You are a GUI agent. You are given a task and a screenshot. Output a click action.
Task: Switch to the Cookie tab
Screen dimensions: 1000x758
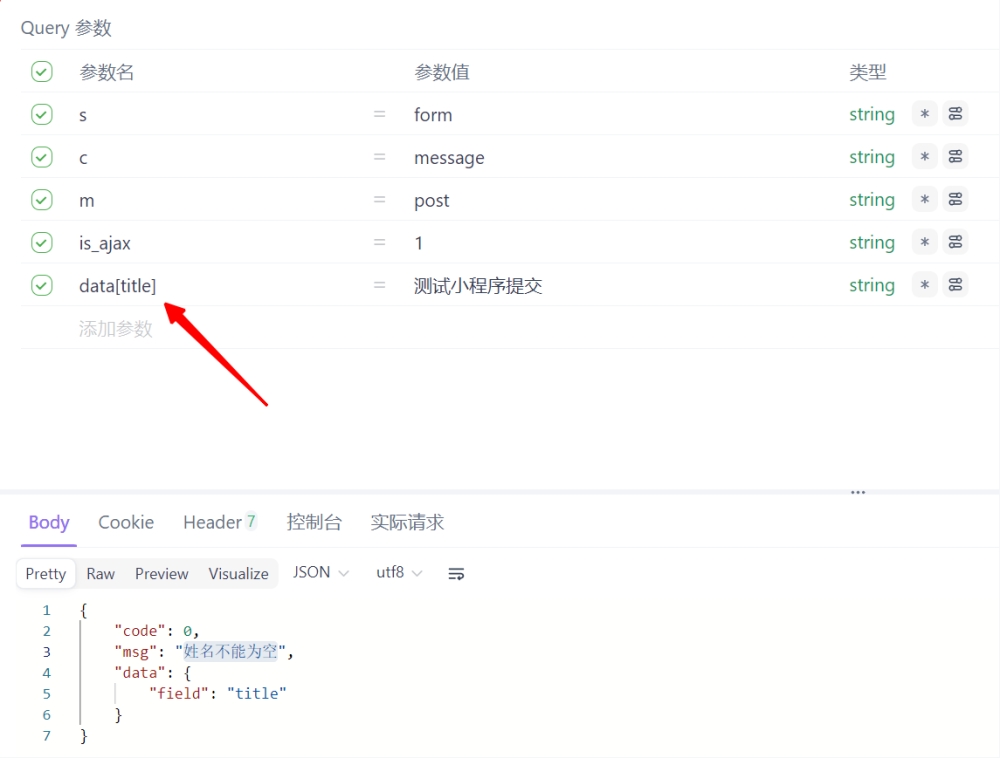click(126, 522)
